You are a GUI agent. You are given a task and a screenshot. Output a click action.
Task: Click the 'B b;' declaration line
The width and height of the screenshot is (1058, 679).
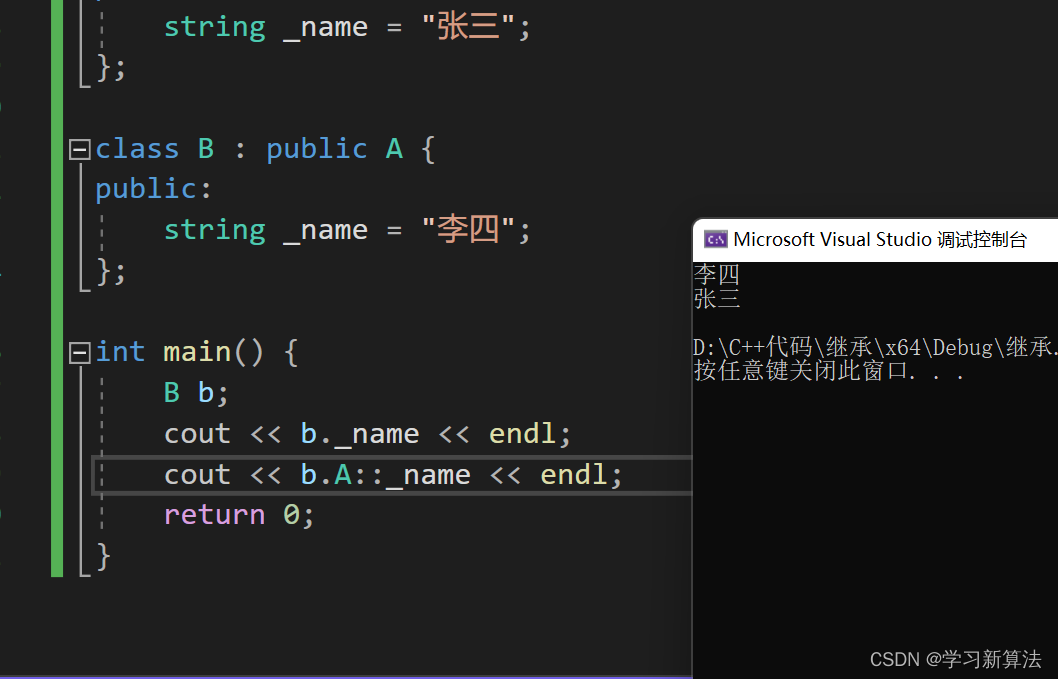point(196,393)
